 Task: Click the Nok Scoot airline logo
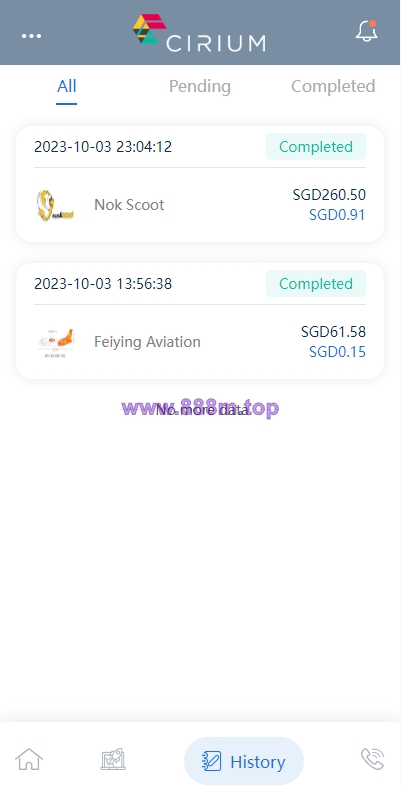(x=55, y=205)
